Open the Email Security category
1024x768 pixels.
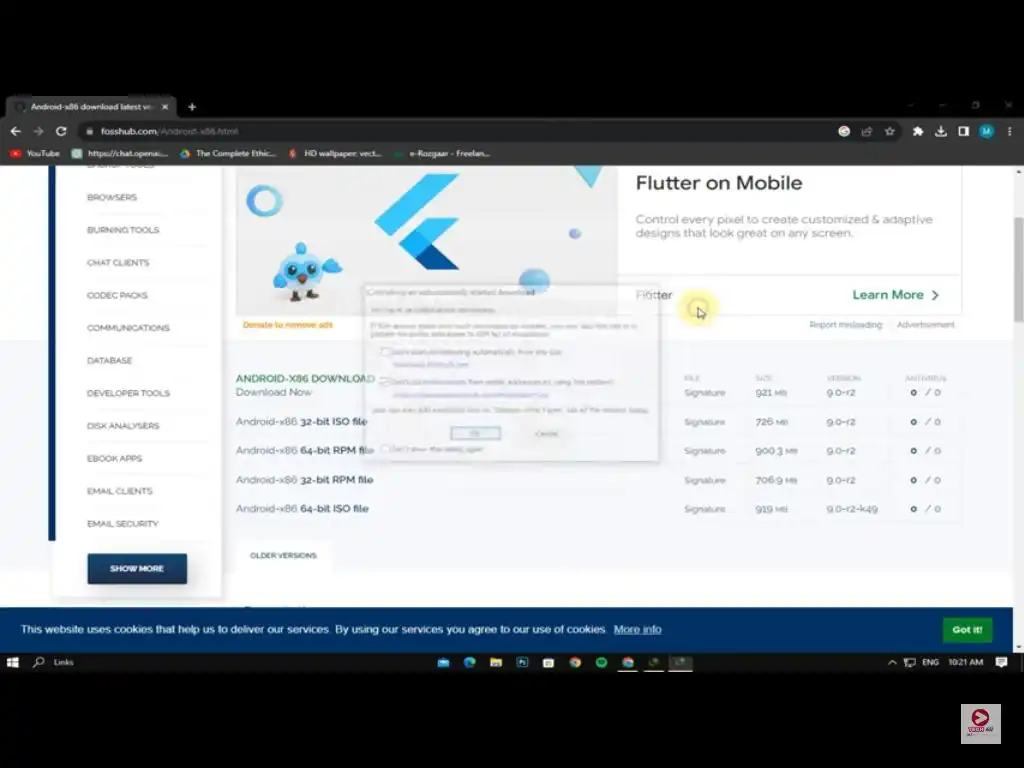(x=122, y=524)
